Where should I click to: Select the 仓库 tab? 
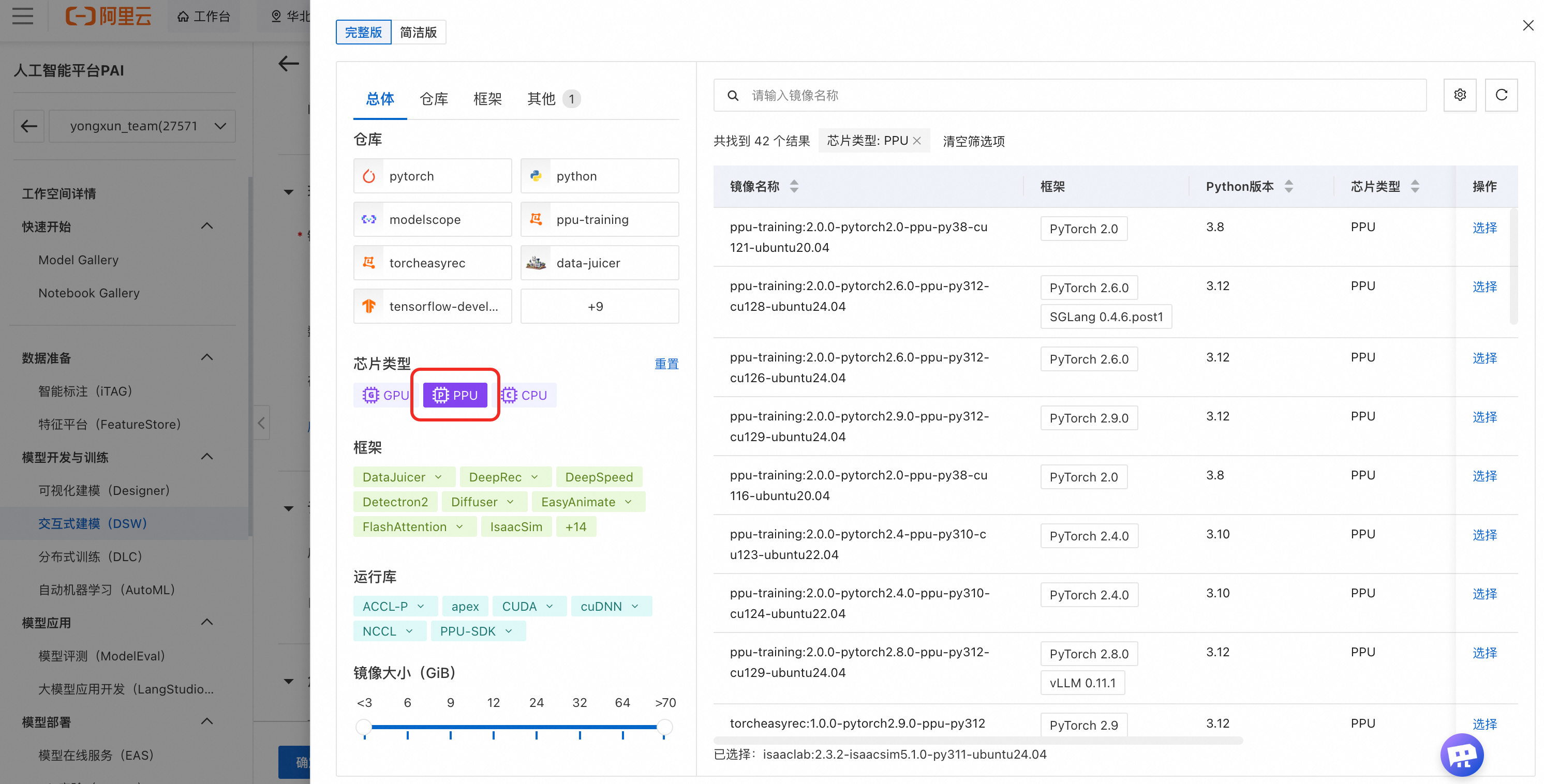434,99
